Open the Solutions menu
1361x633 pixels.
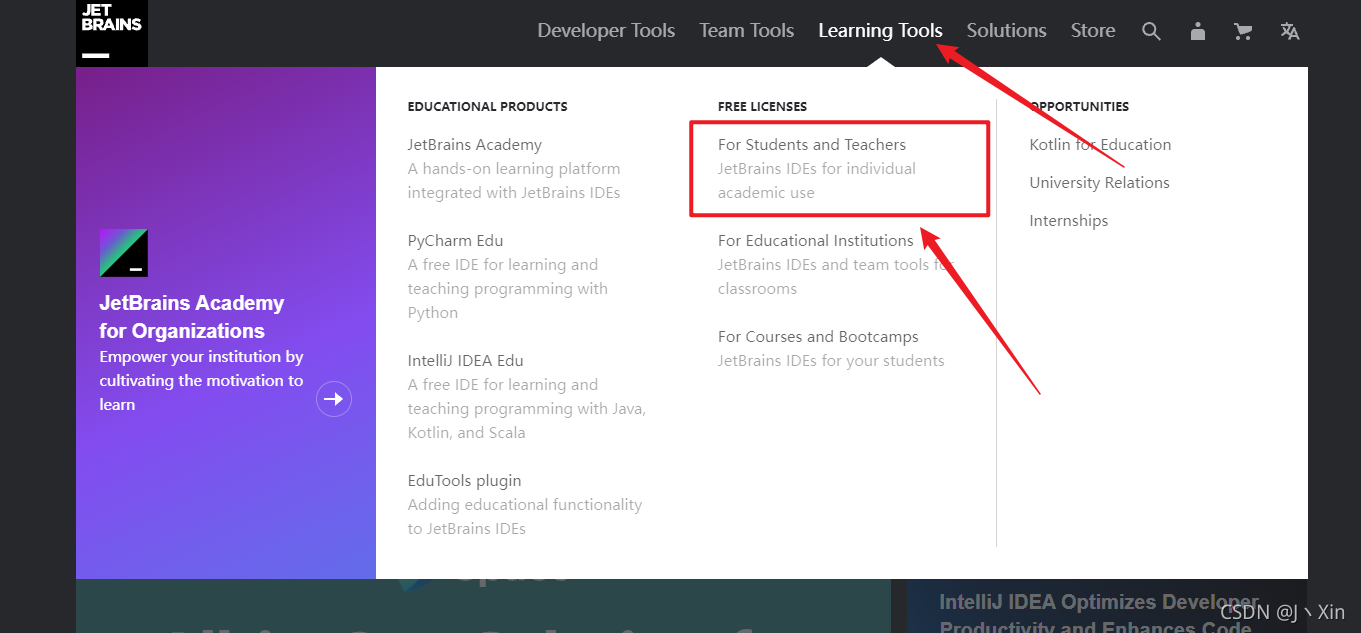[1006, 31]
